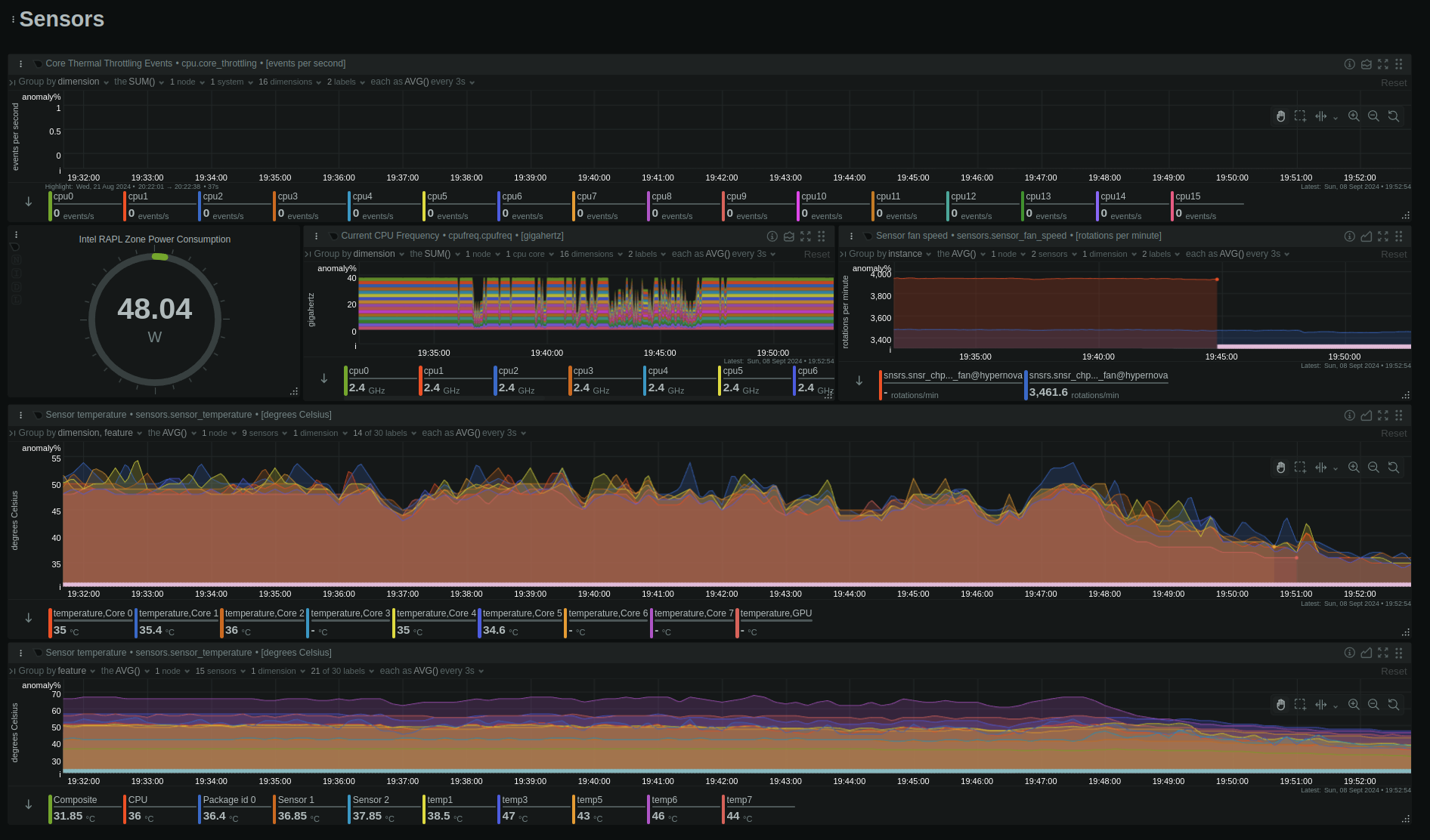Click temperature,Core 0 red color bar
The width and height of the screenshot is (1430, 840).
click(x=50, y=623)
